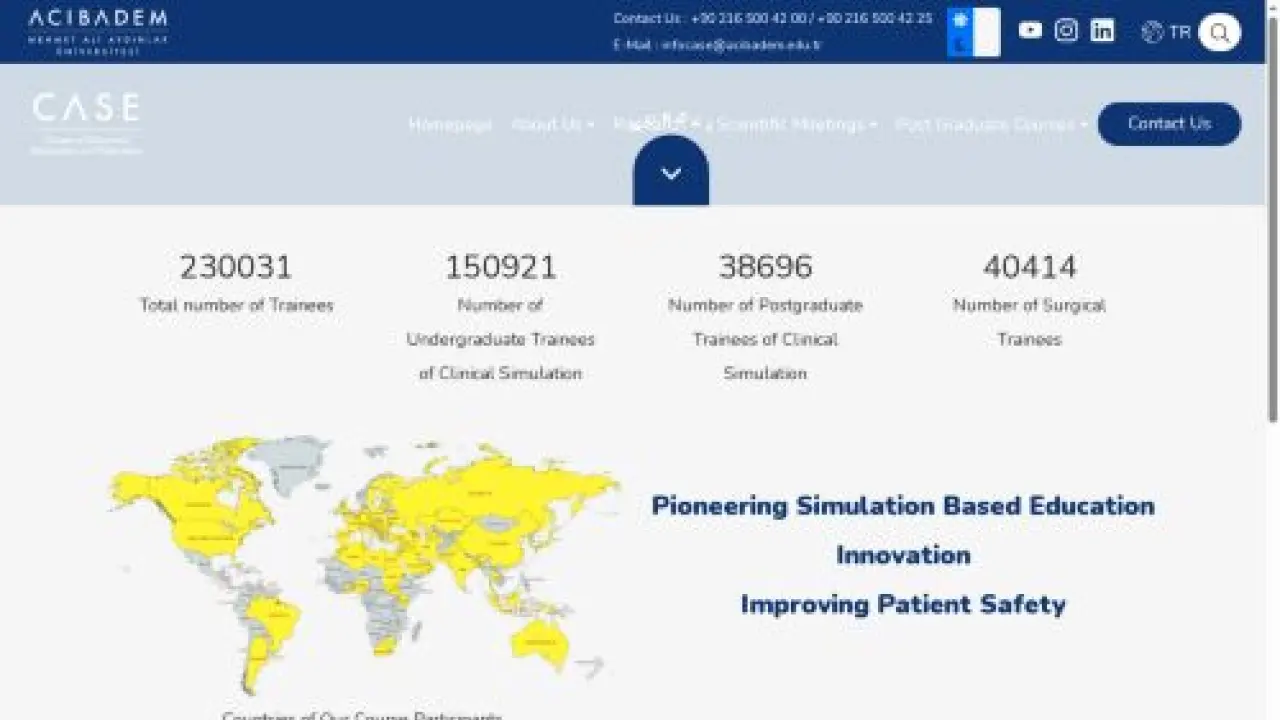Click the down-chevron scroll button
This screenshot has width=1280, height=720.
[671, 172]
